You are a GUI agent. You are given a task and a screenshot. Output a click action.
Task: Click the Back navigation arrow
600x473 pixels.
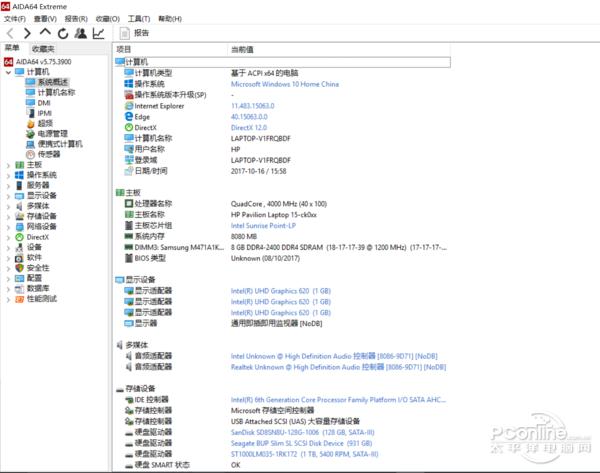click(x=10, y=34)
